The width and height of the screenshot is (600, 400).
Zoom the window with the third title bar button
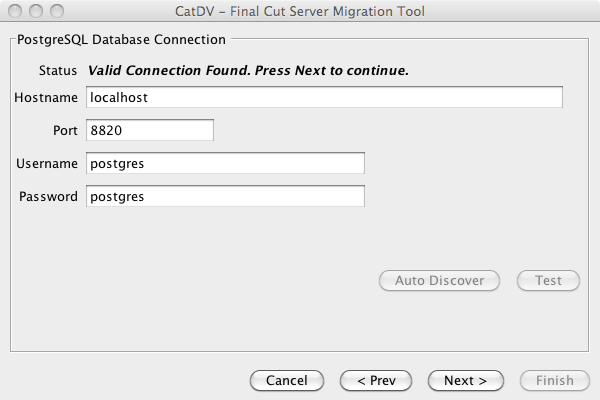click(x=57, y=11)
